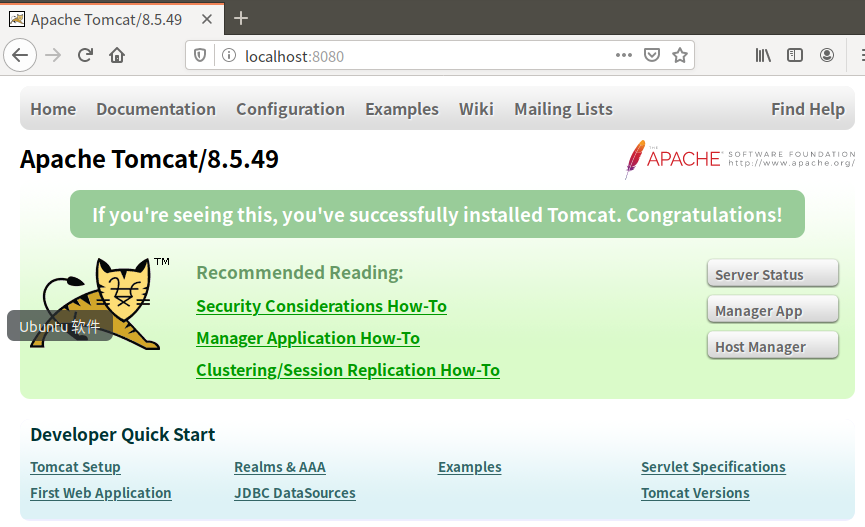Open Configuration in the navigation bar
This screenshot has height=527, width=865.
pyautogui.click(x=291, y=109)
